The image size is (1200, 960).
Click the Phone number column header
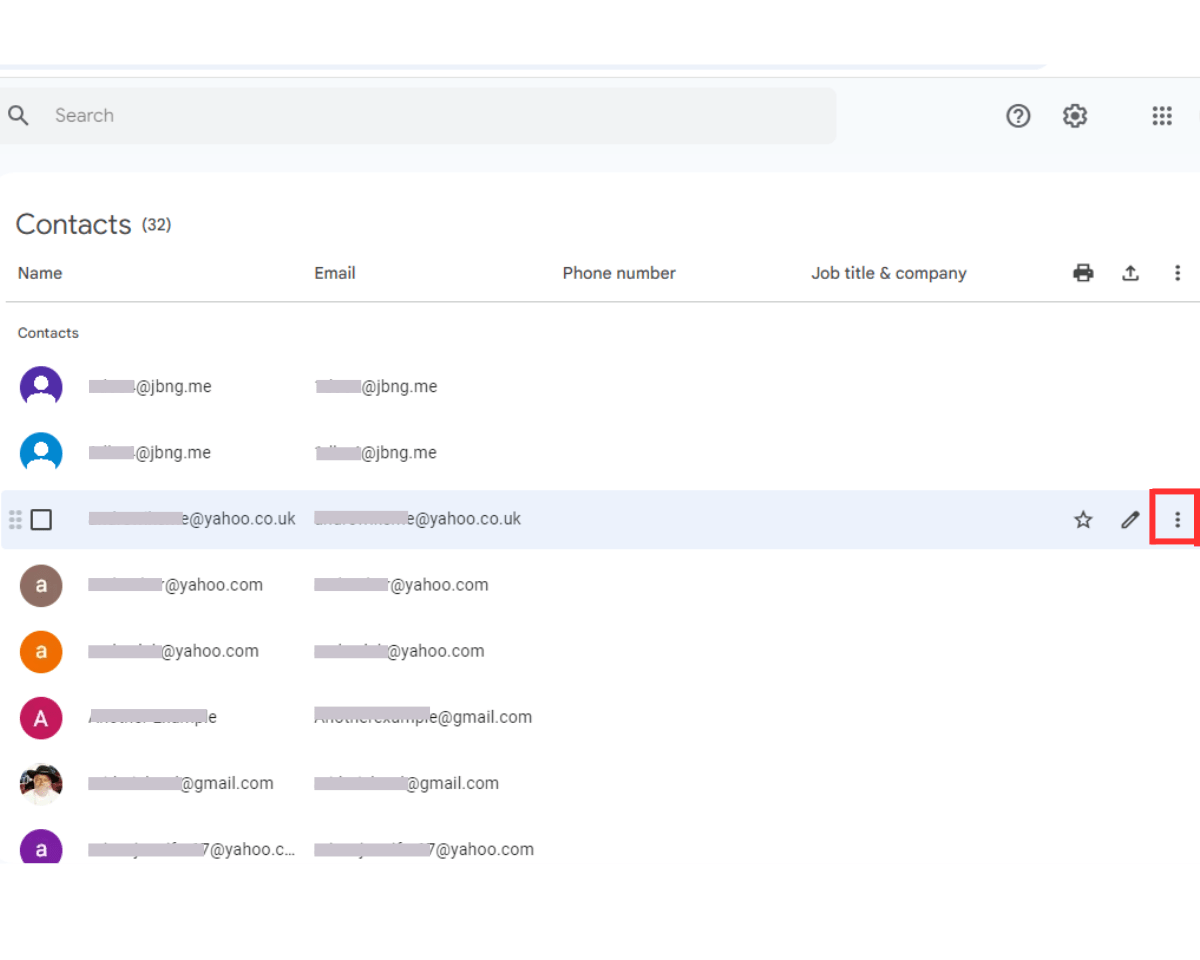[x=619, y=273]
